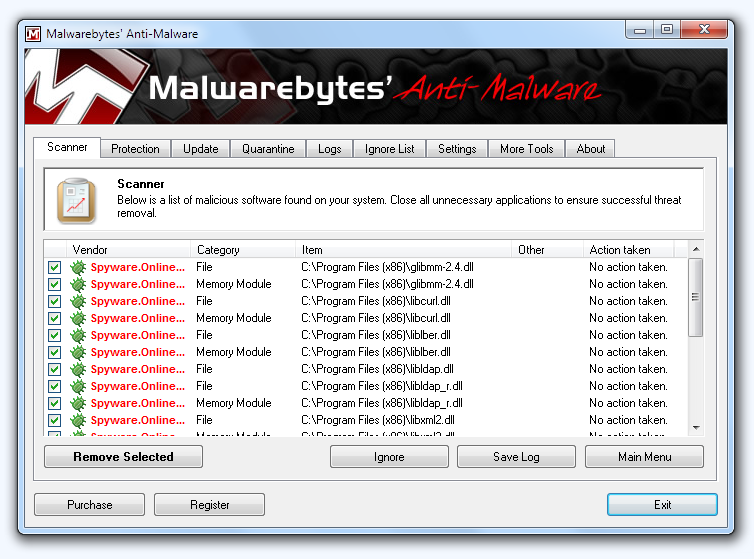Deselect the liblber.dll File entry checkbox
The image size is (754, 559).
pos(54,335)
